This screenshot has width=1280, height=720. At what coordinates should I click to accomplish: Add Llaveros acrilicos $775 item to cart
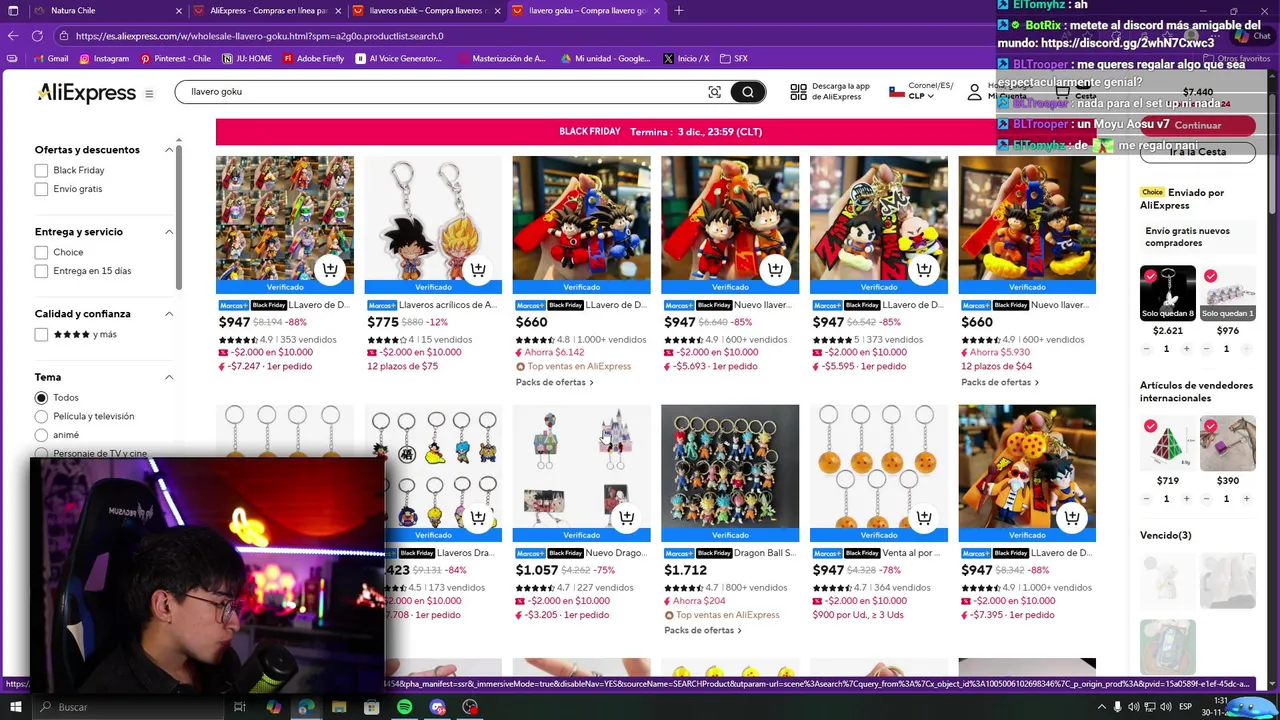(478, 269)
